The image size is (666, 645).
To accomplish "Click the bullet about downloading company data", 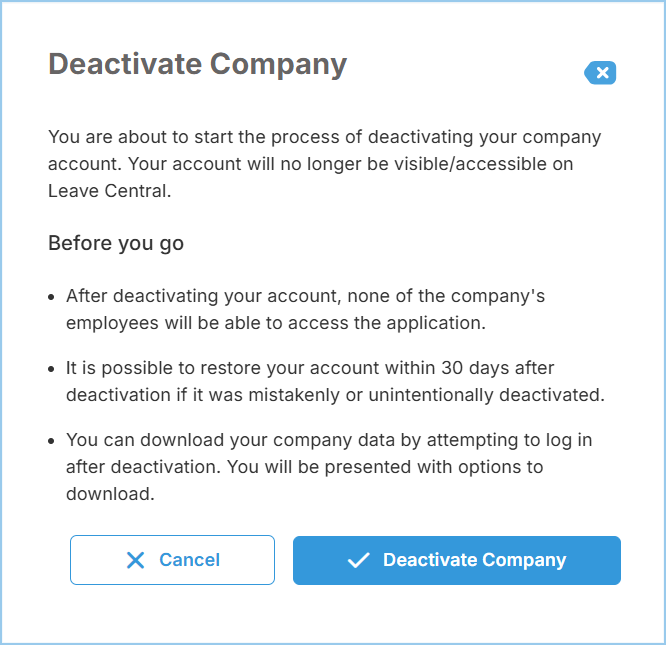I will click(x=330, y=466).
